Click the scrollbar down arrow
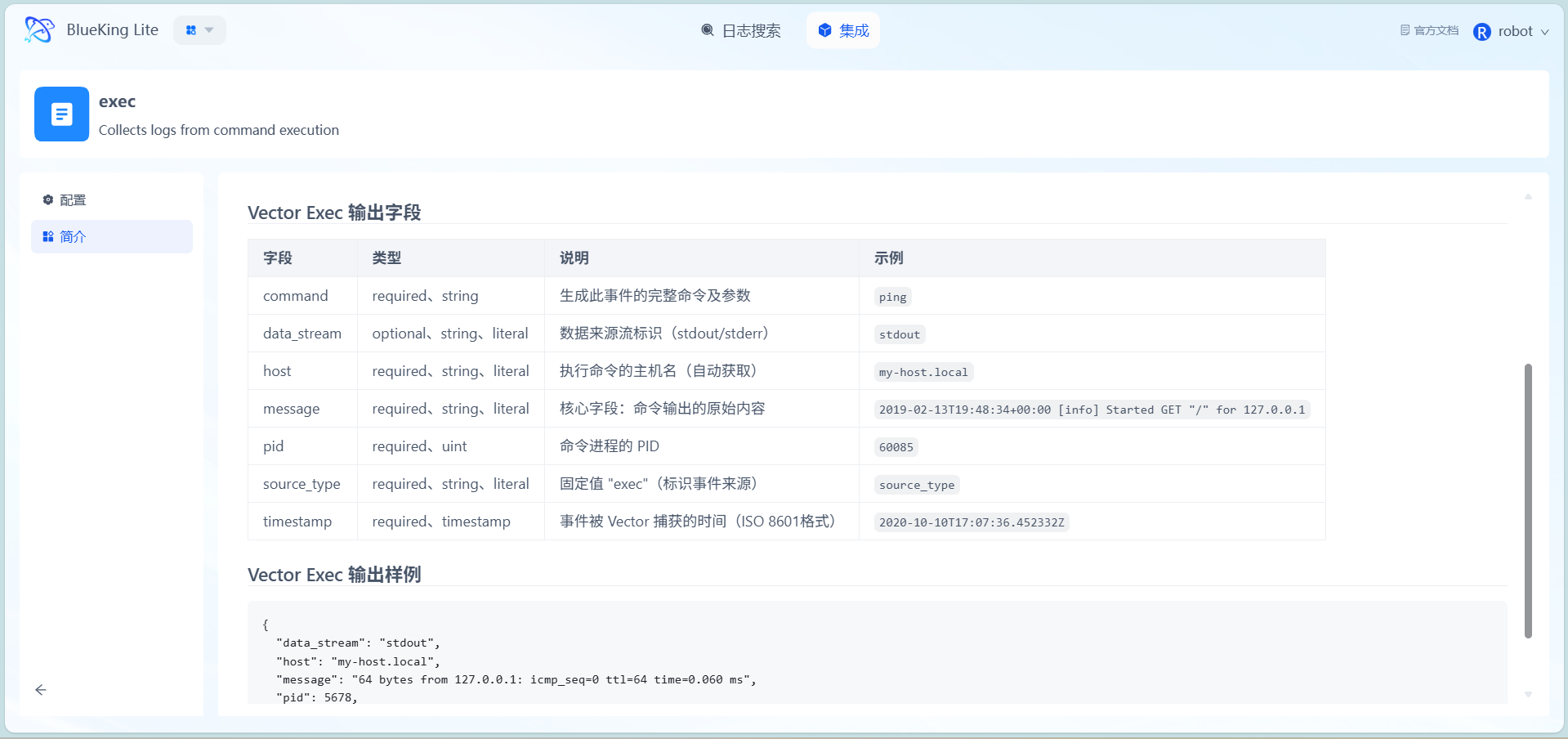Image resolution: width=1568 pixels, height=739 pixels. (1528, 694)
